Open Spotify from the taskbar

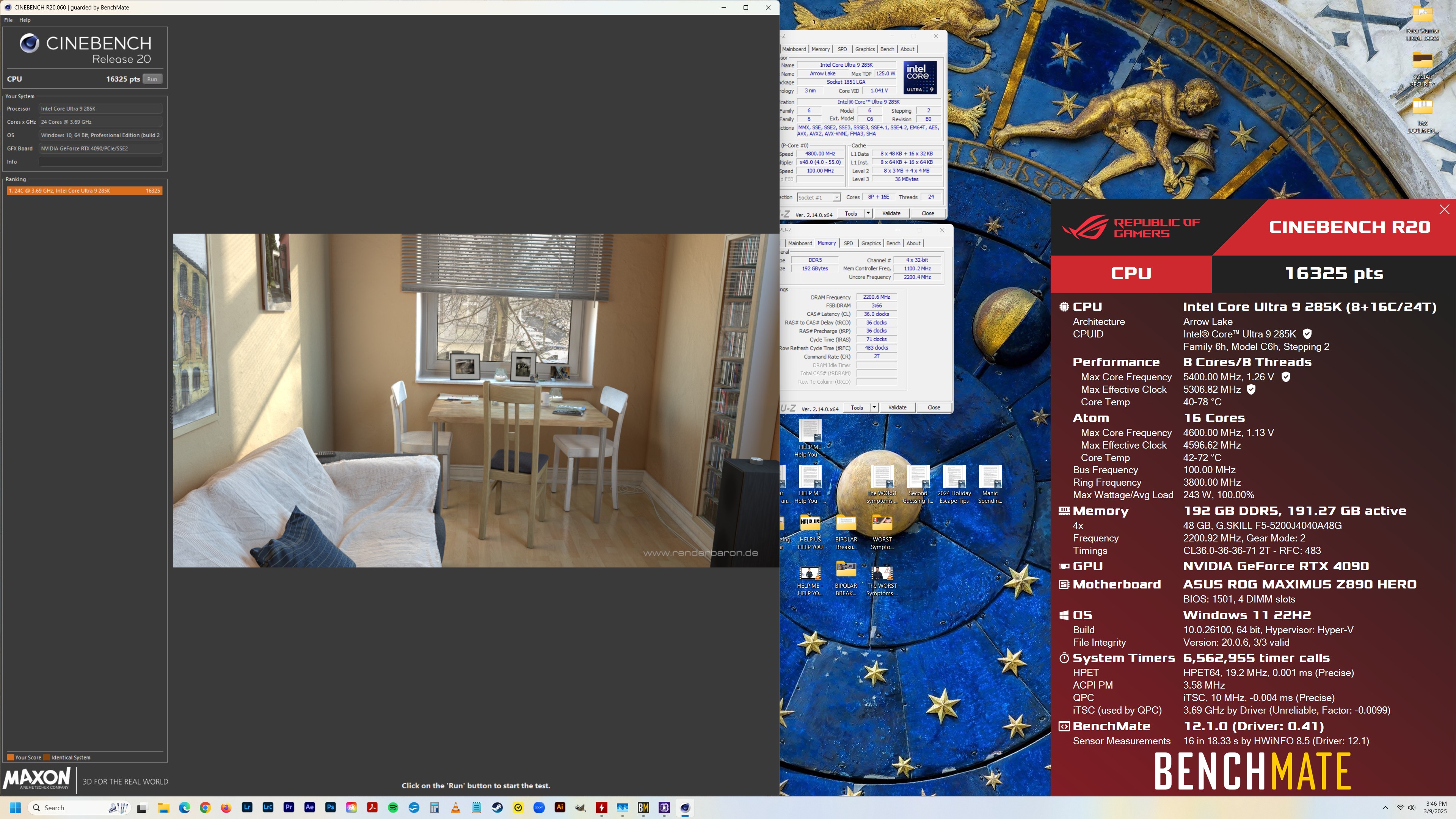pyautogui.click(x=393, y=808)
